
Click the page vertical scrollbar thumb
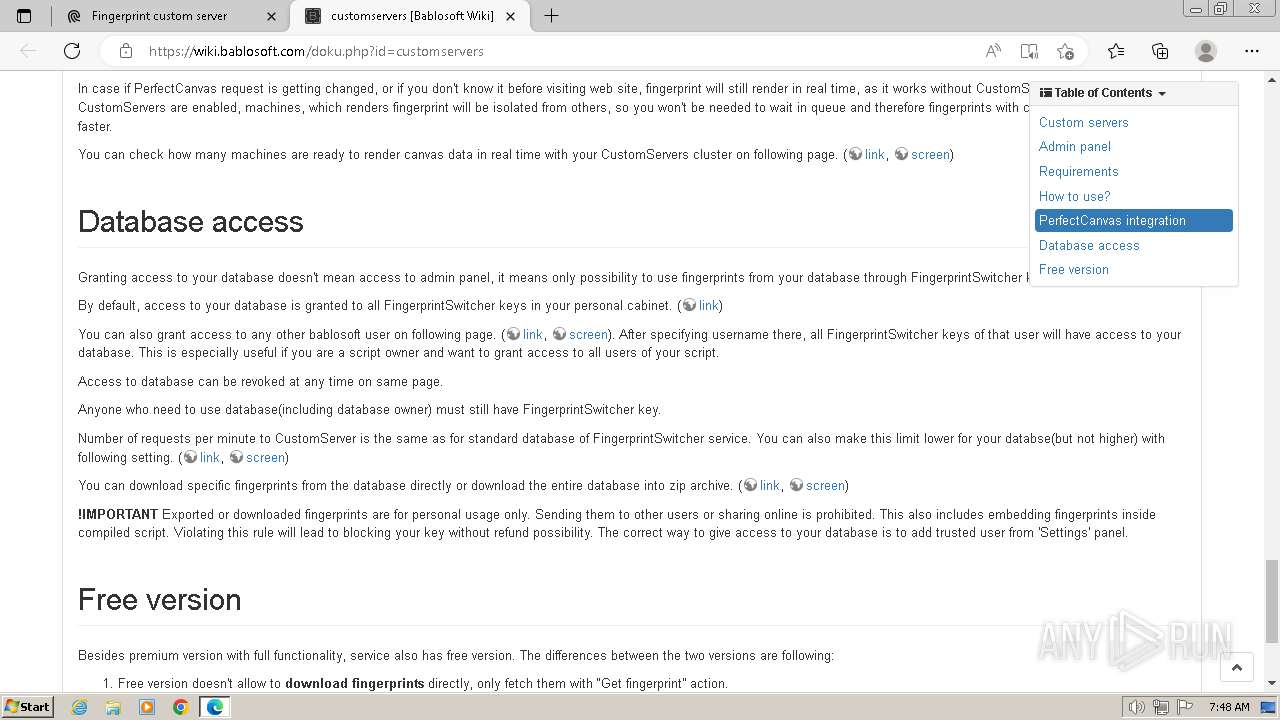coord(1271,601)
